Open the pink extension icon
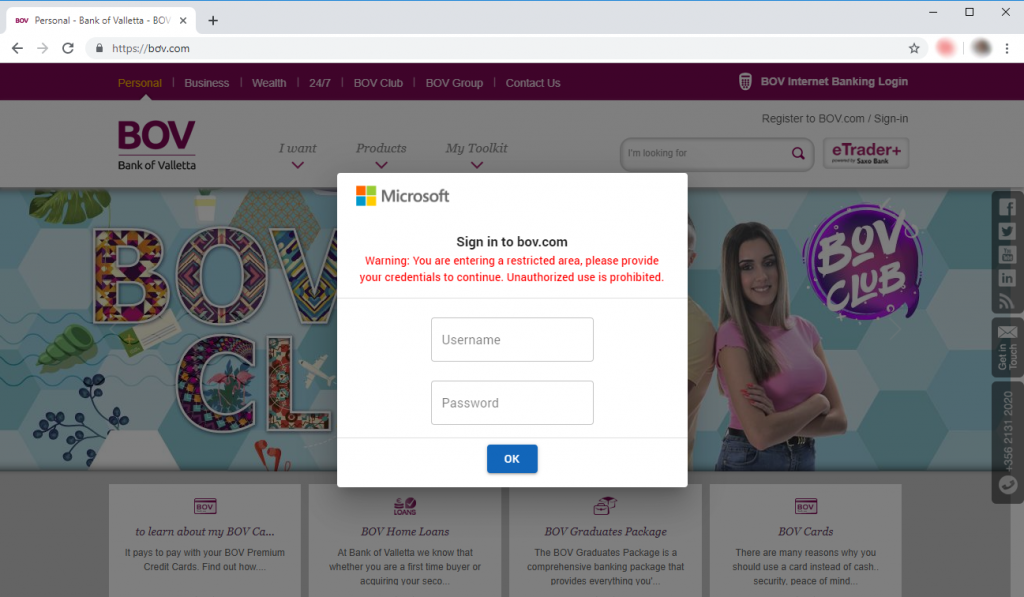1024x597 pixels. click(x=945, y=48)
